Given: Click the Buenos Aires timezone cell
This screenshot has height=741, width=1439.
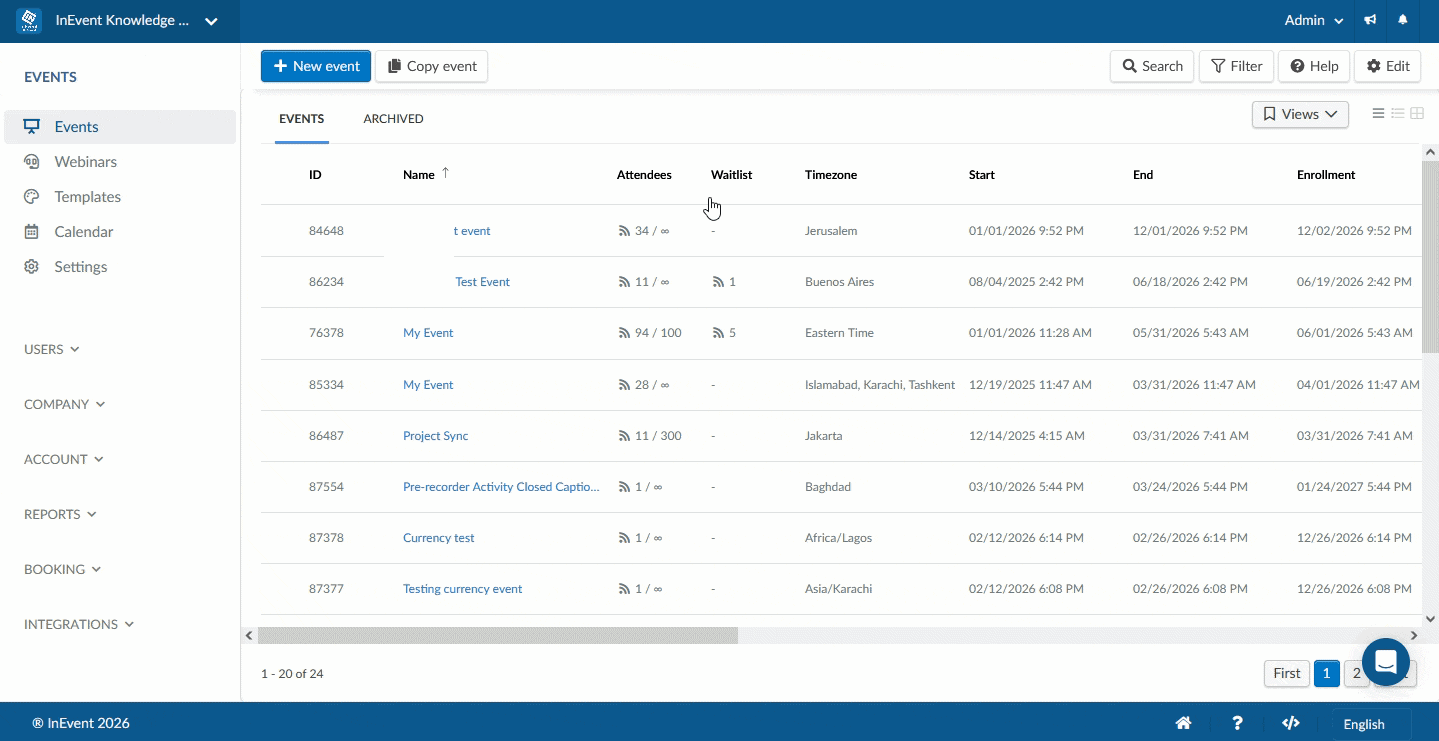Looking at the screenshot, I should coord(839,282).
